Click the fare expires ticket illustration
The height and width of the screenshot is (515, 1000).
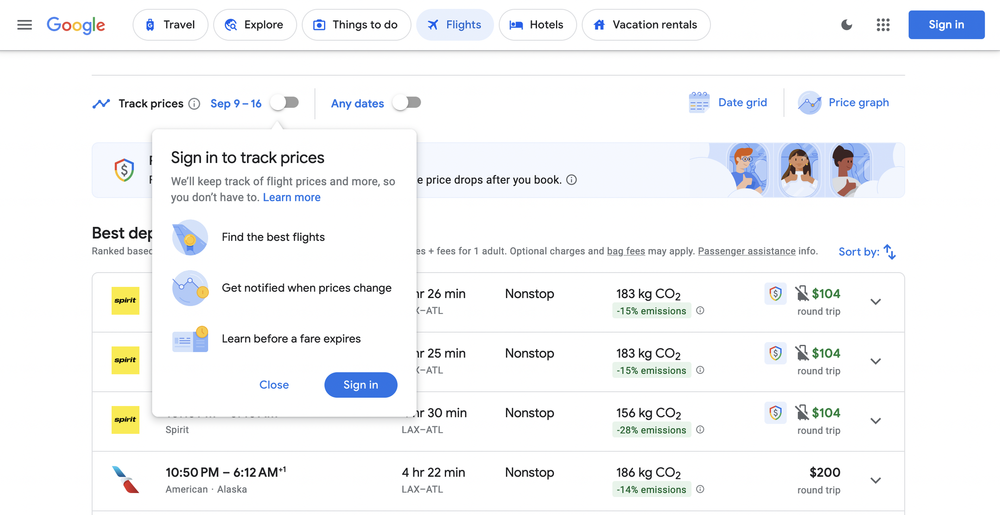190,339
